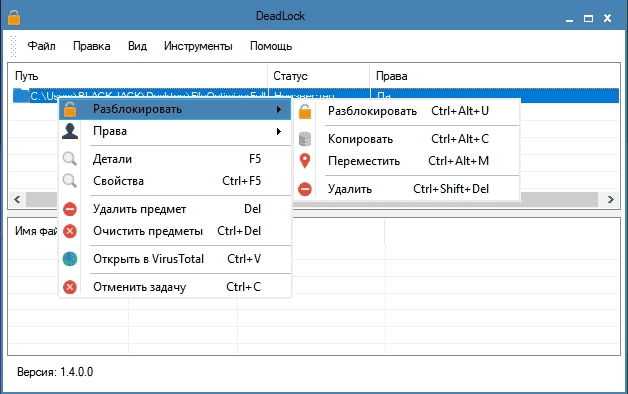Click the horizontal scrollbar left arrow
Image resolution: width=628 pixels, height=394 pixels.
click(17, 199)
